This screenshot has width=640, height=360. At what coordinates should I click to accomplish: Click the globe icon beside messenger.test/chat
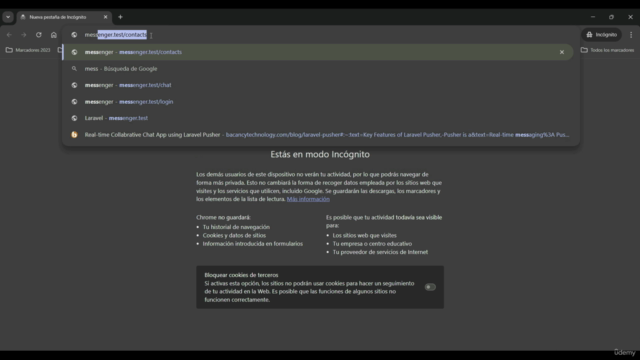74,85
